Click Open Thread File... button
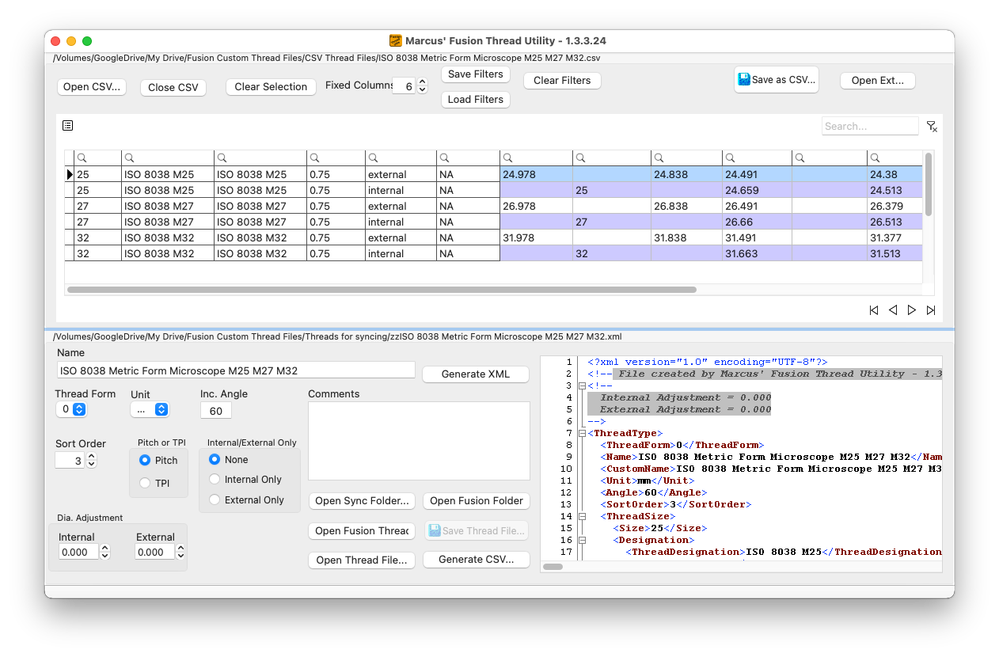 (x=362, y=560)
